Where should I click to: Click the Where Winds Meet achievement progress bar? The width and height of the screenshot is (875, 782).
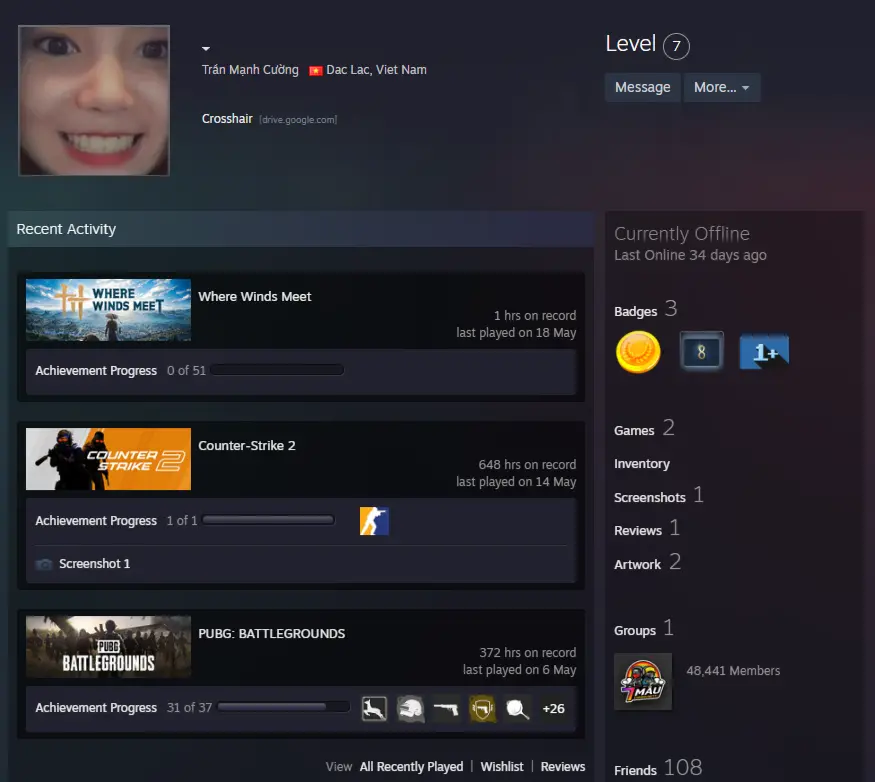(x=277, y=370)
